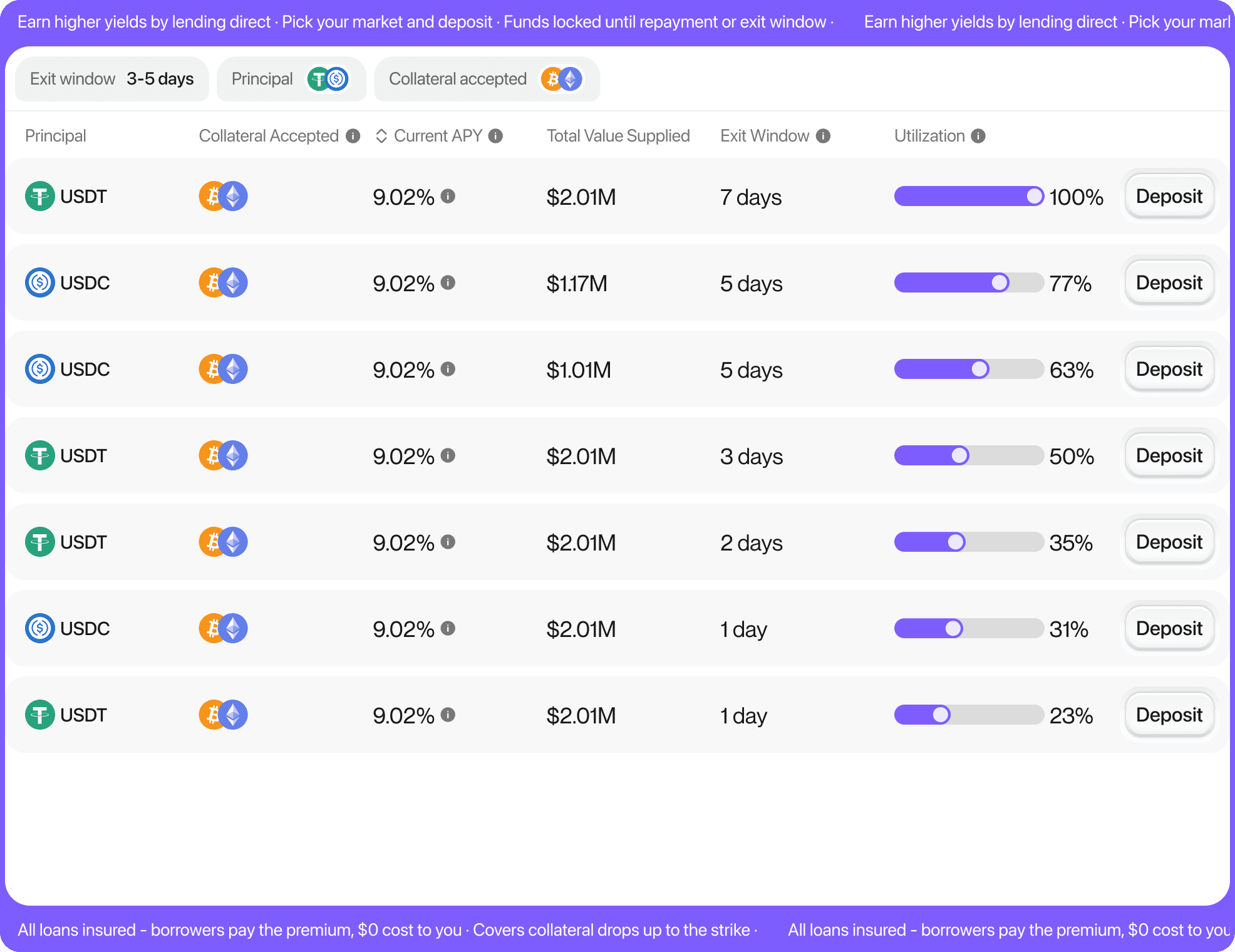Click the USDC coin icon in the 31% row

click(x=40, y=628)
